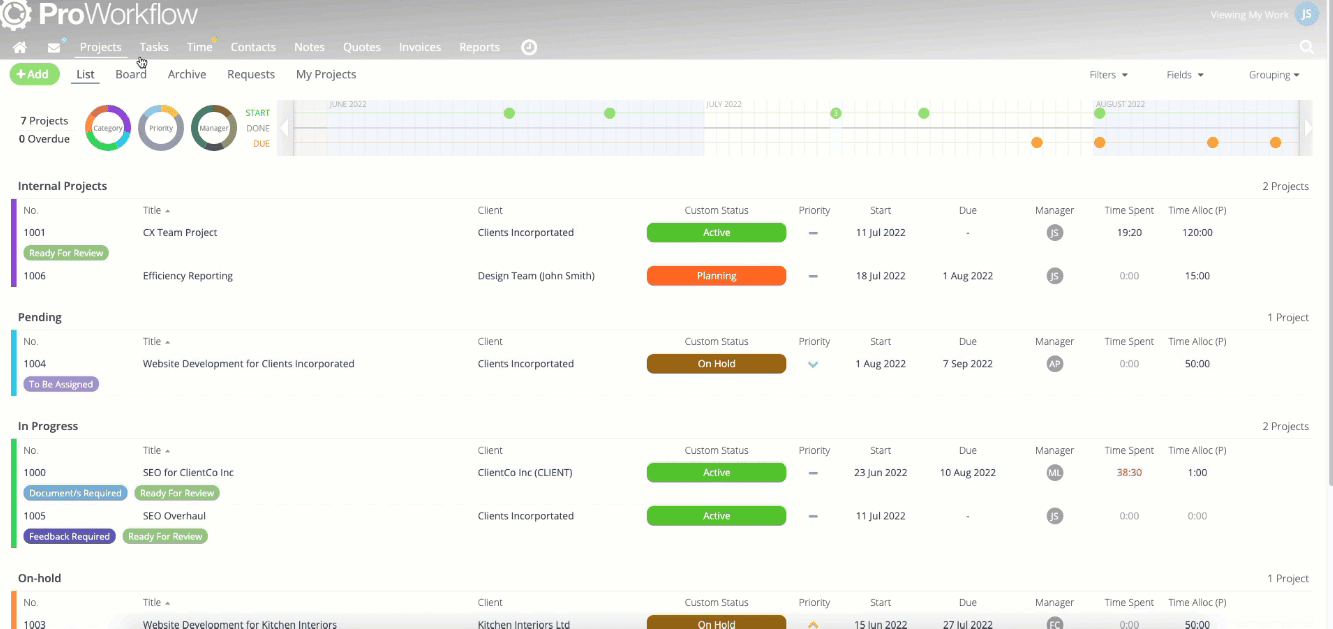Switch to the Archive tab
Viewport: 1333px width, 629px height.
coord(187,75)
